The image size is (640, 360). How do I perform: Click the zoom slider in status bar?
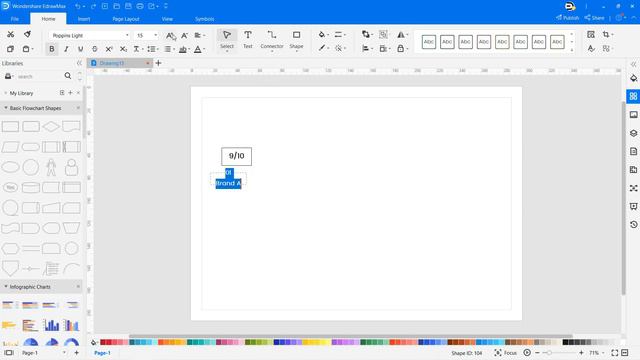click(x=559, y=353)
